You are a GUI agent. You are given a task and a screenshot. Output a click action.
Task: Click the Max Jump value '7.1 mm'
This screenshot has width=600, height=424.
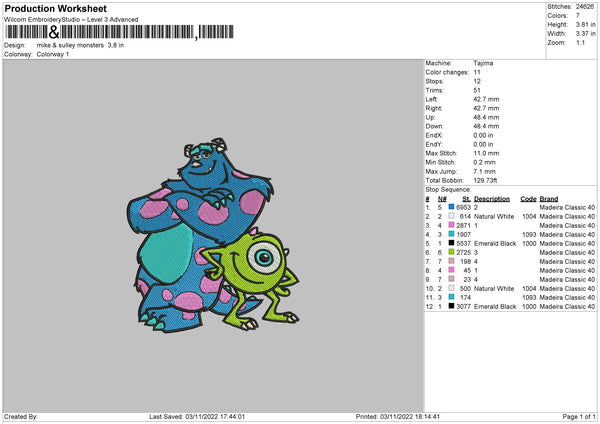484,171
